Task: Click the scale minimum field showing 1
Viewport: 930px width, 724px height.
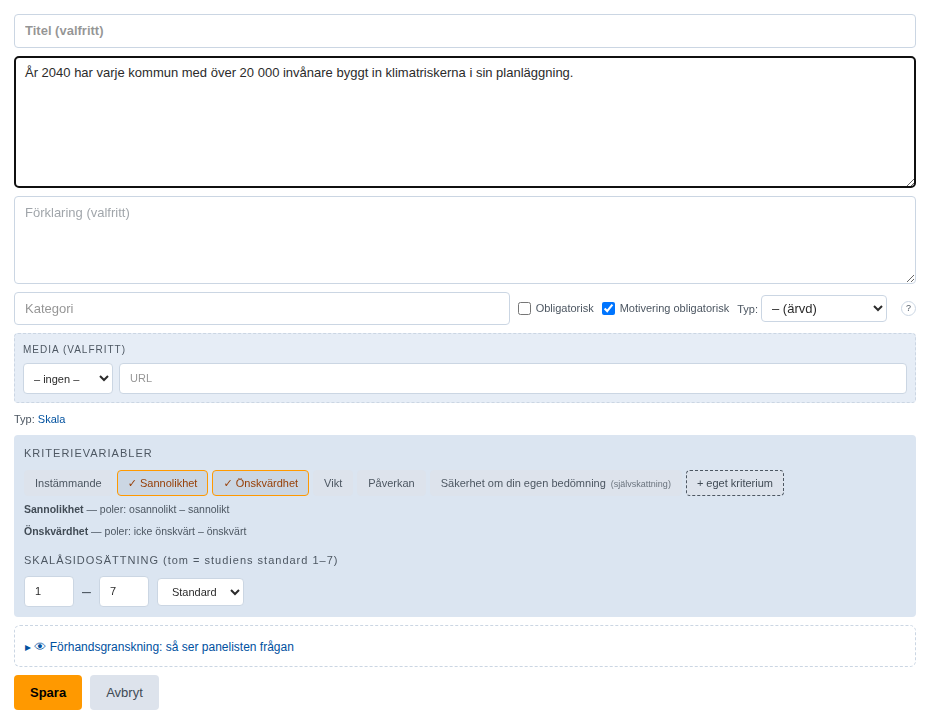Action: 49,591
